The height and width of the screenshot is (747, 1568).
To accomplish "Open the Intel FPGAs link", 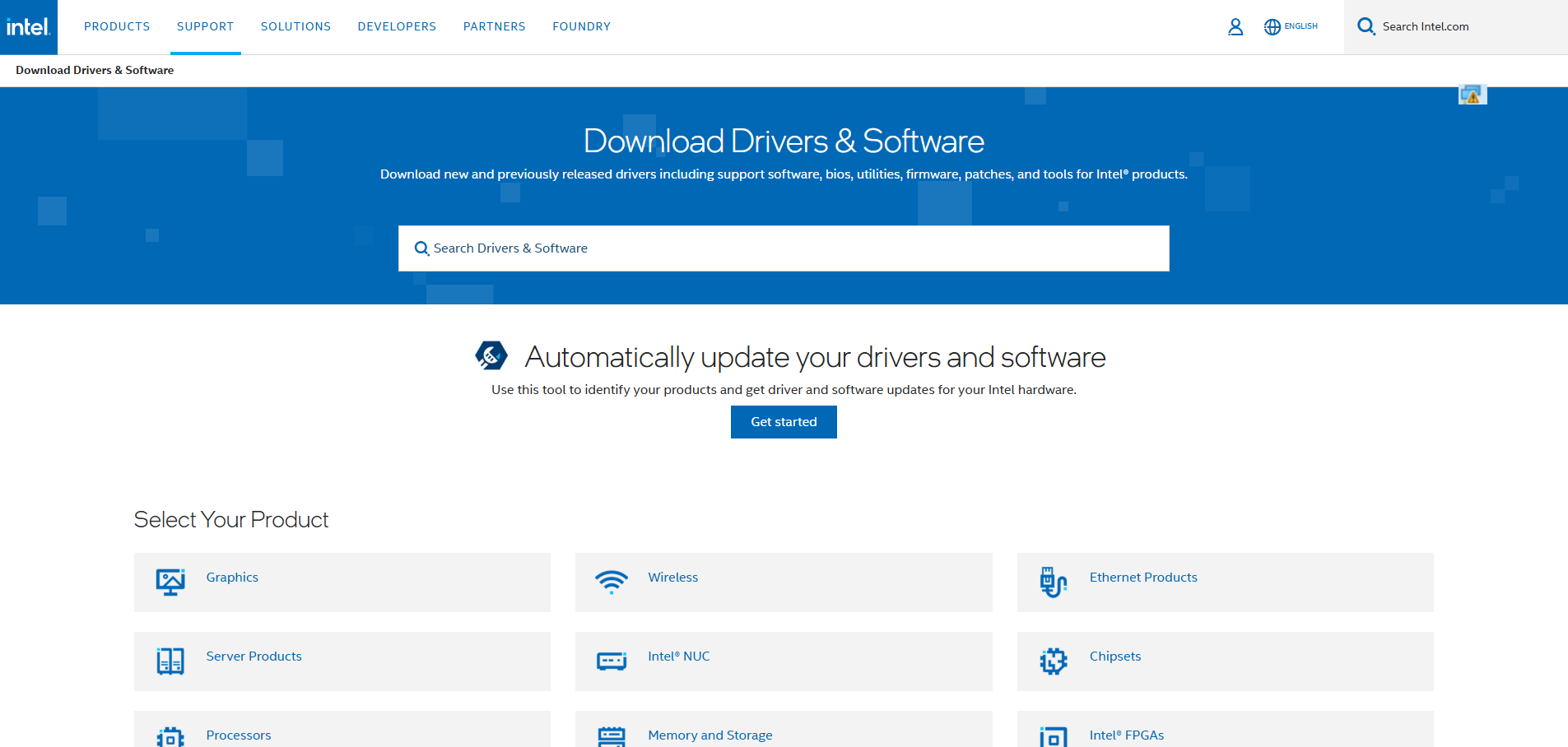I will (1127, 735).
